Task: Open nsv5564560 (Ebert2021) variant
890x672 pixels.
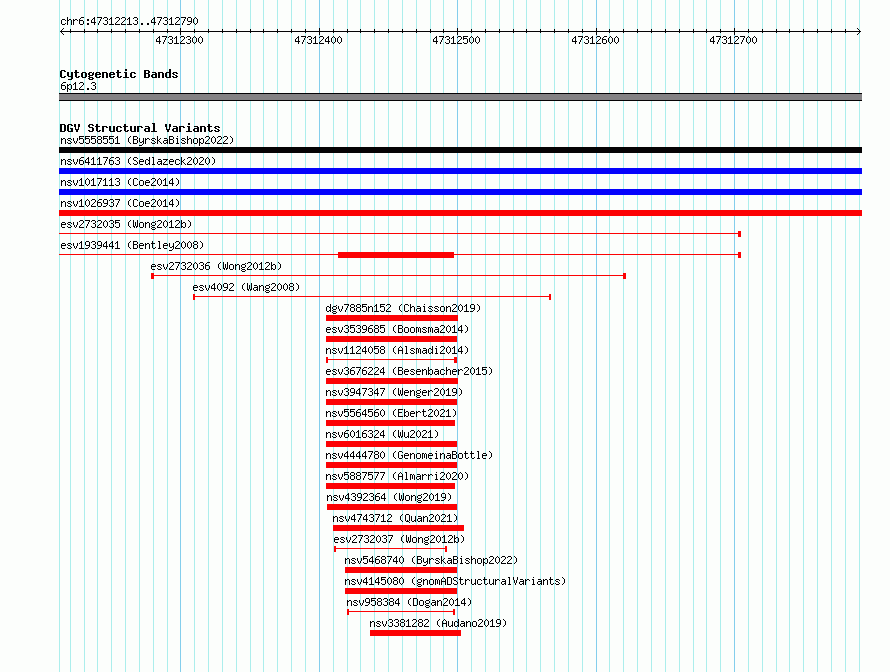Action: (391, 413)
